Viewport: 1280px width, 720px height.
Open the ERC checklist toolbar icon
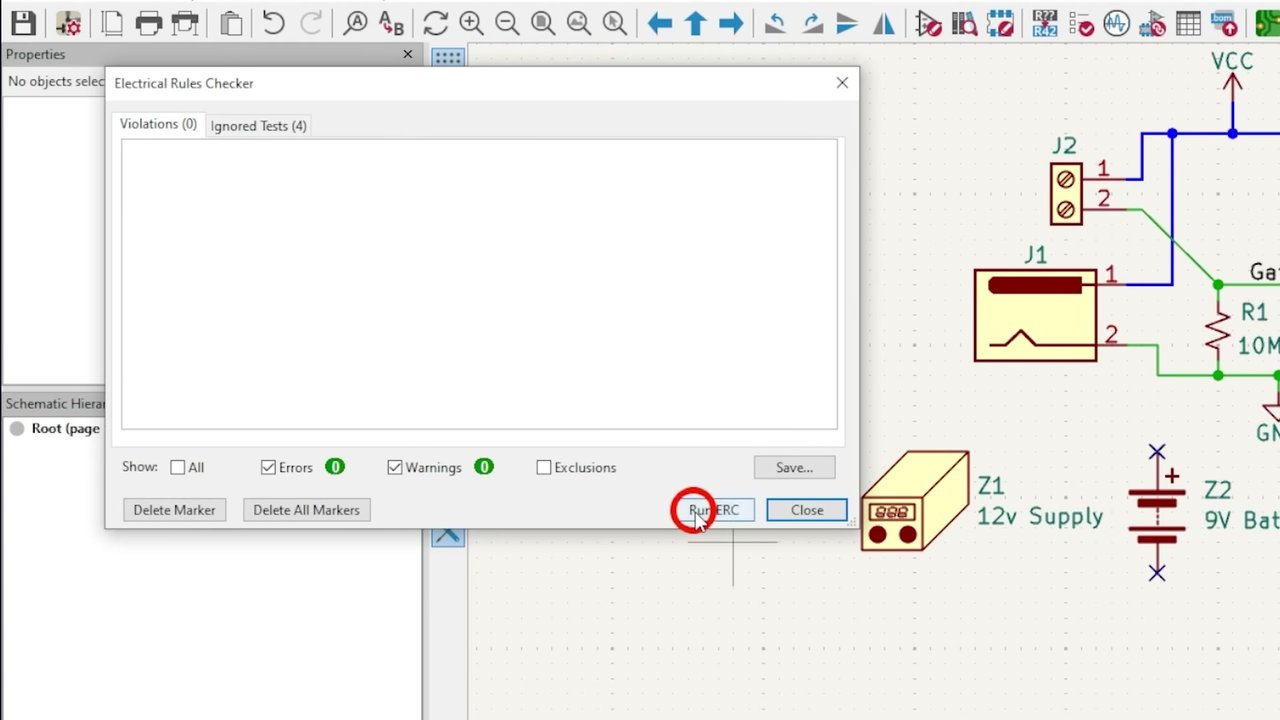pyautogui.click(x=1081, y=22)
